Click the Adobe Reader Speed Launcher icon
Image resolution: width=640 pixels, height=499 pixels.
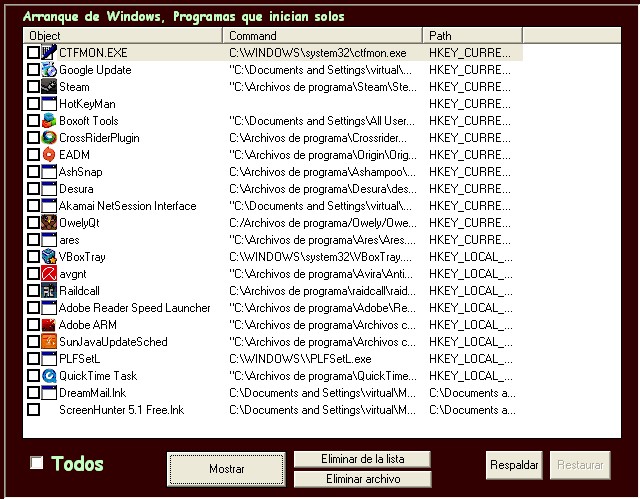49,308
